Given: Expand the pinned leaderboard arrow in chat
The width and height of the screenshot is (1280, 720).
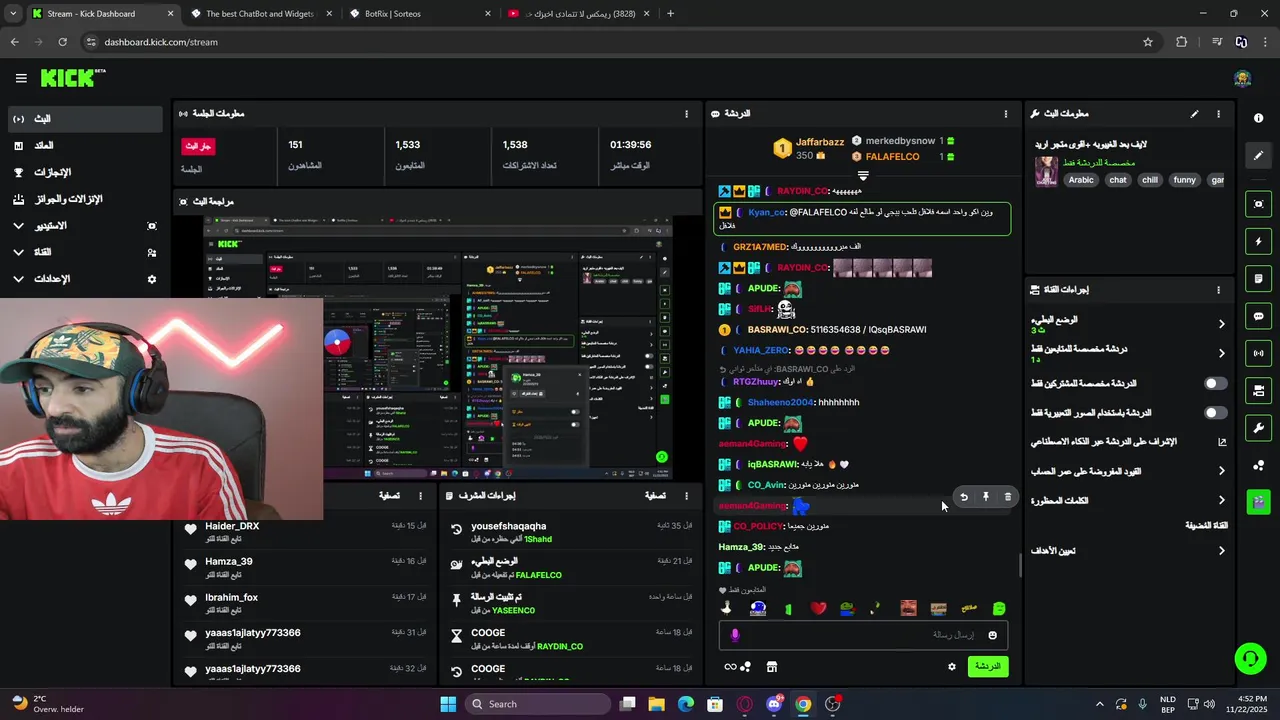Looking at the screenshot, I should tap(863, 176).
